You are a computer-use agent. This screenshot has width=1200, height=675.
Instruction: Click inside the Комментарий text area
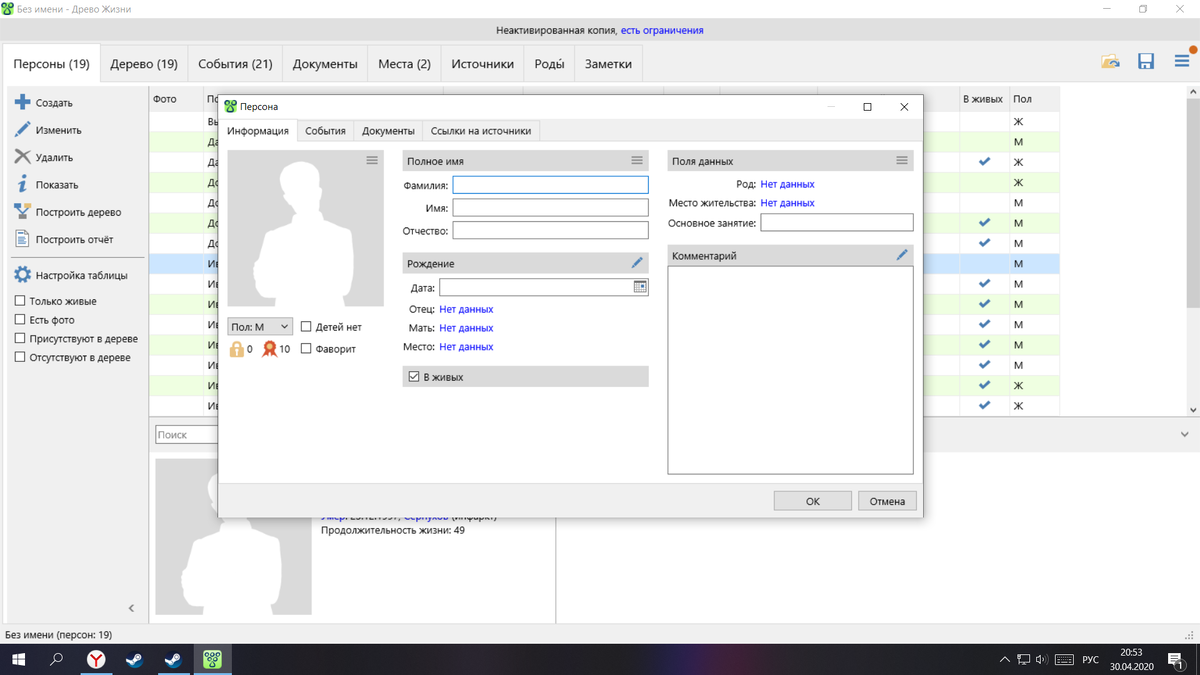(x=790, y=370)
